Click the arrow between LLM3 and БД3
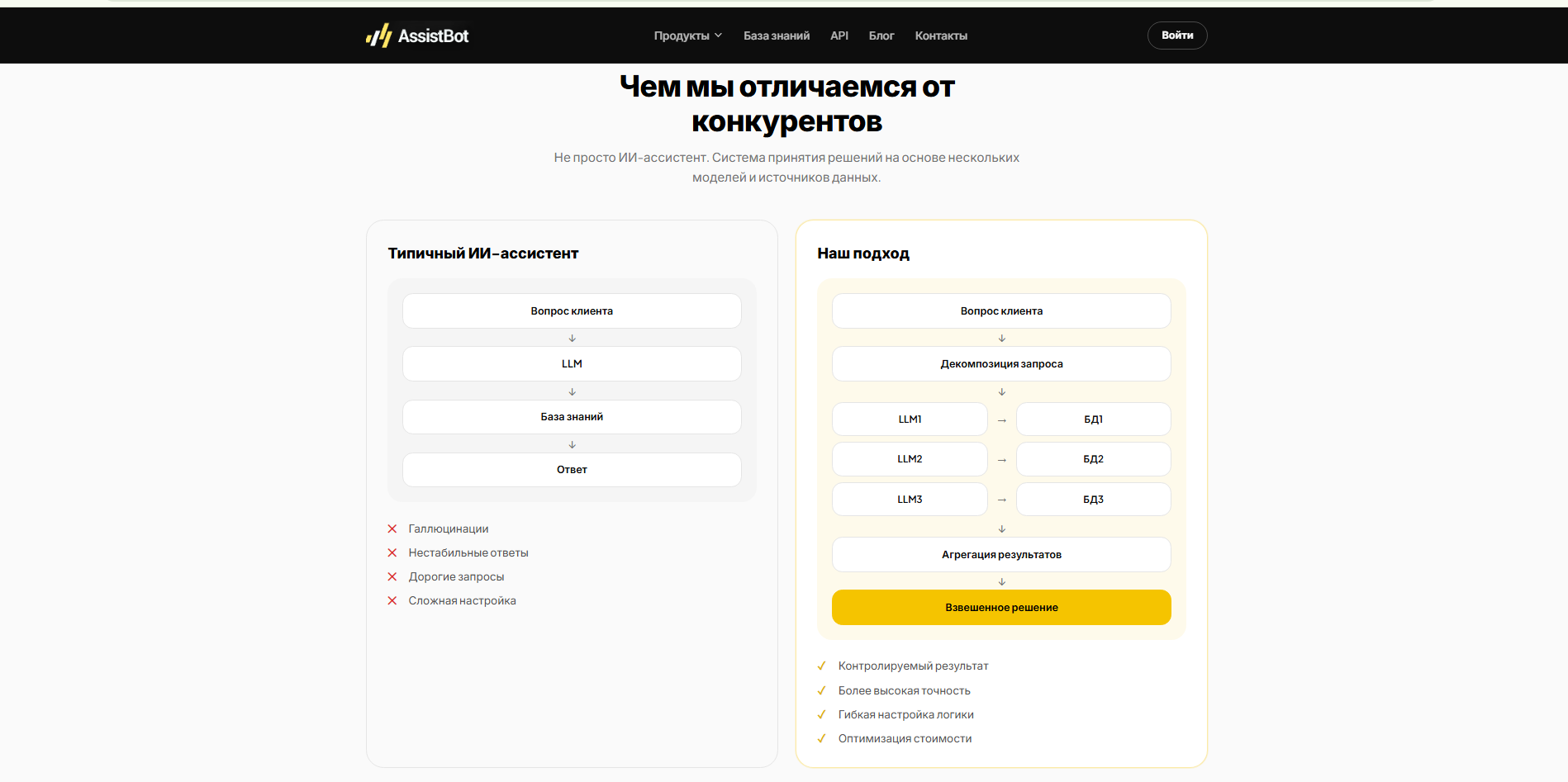 click(x=1002, y=500)
